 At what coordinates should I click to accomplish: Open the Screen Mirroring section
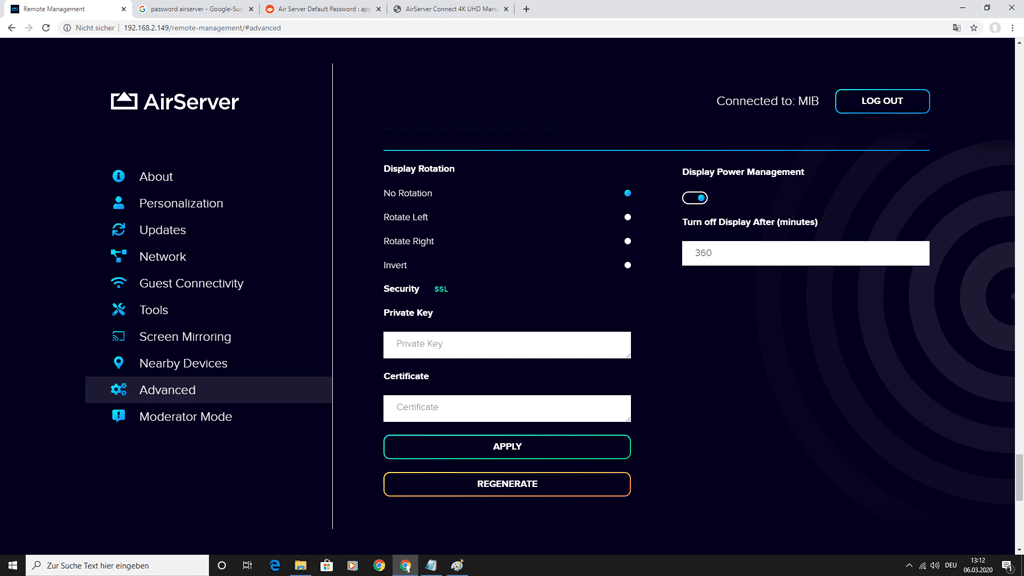185,336
